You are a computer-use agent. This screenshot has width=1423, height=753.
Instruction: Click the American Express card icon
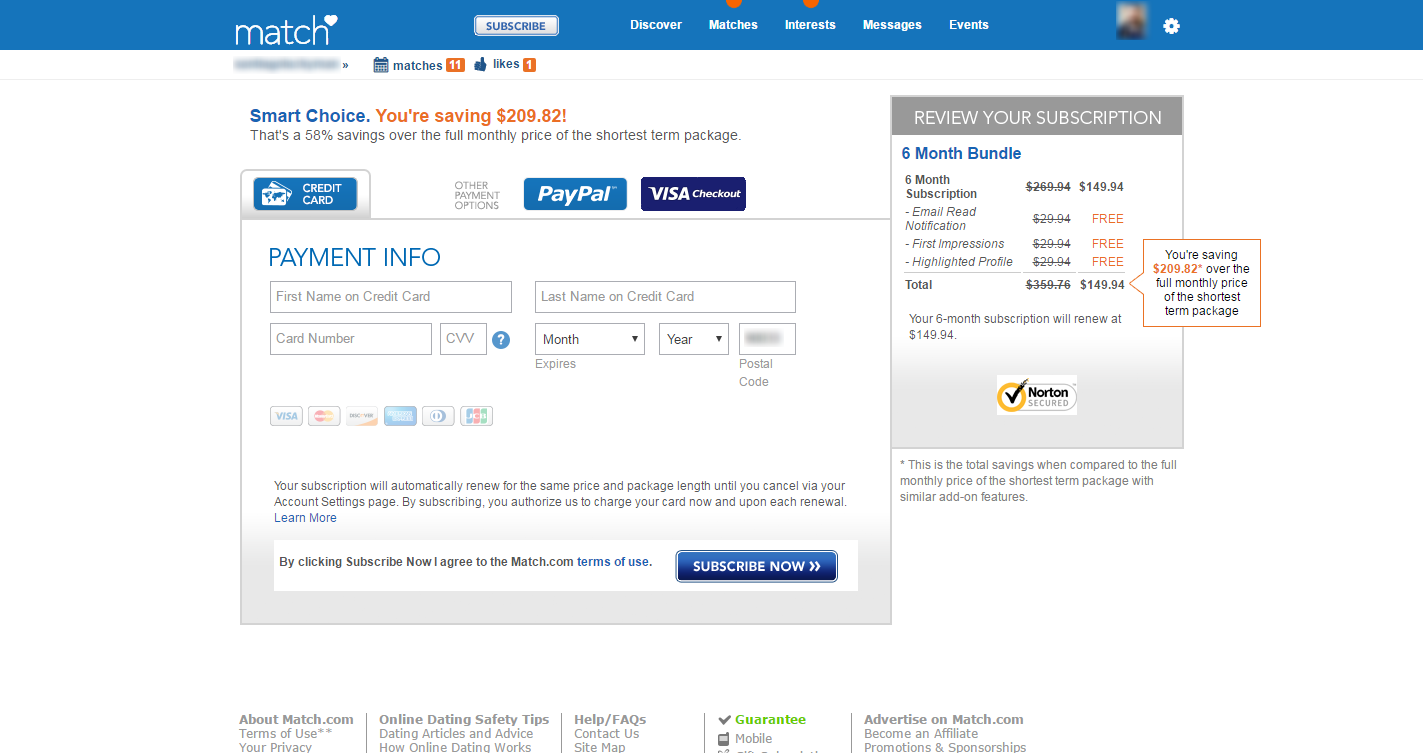point(400,416)
